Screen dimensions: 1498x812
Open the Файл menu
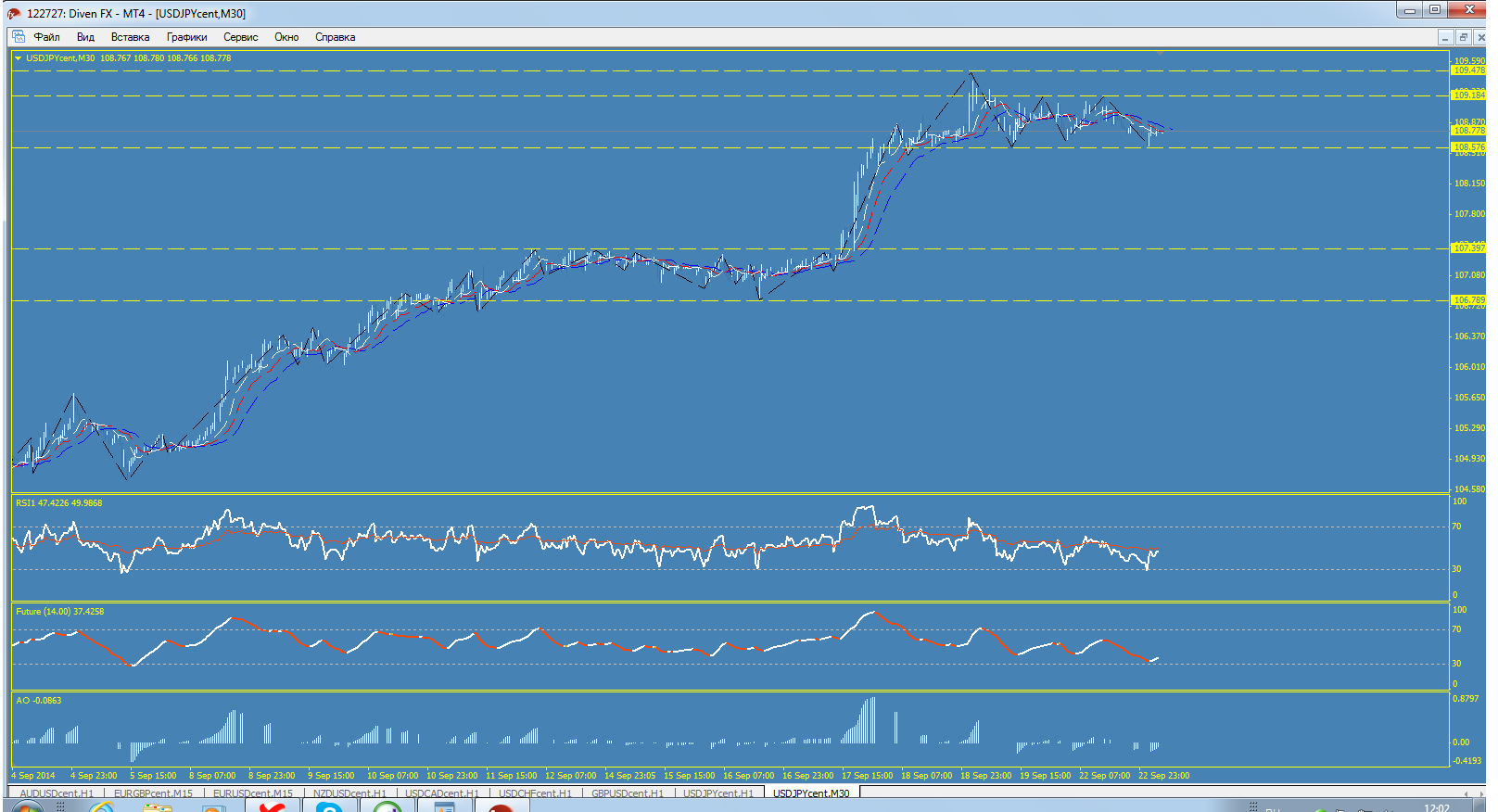[x=46, y=37]
